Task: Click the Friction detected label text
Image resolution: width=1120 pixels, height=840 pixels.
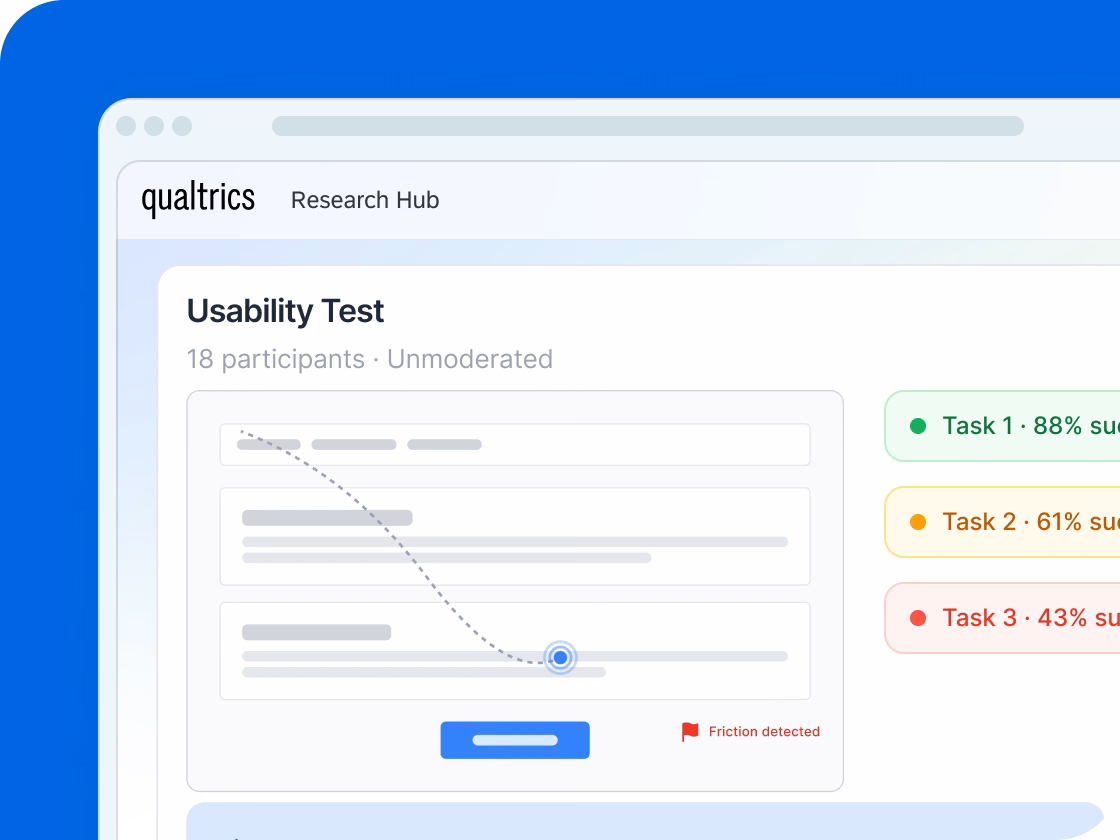Action: [764, 732]
